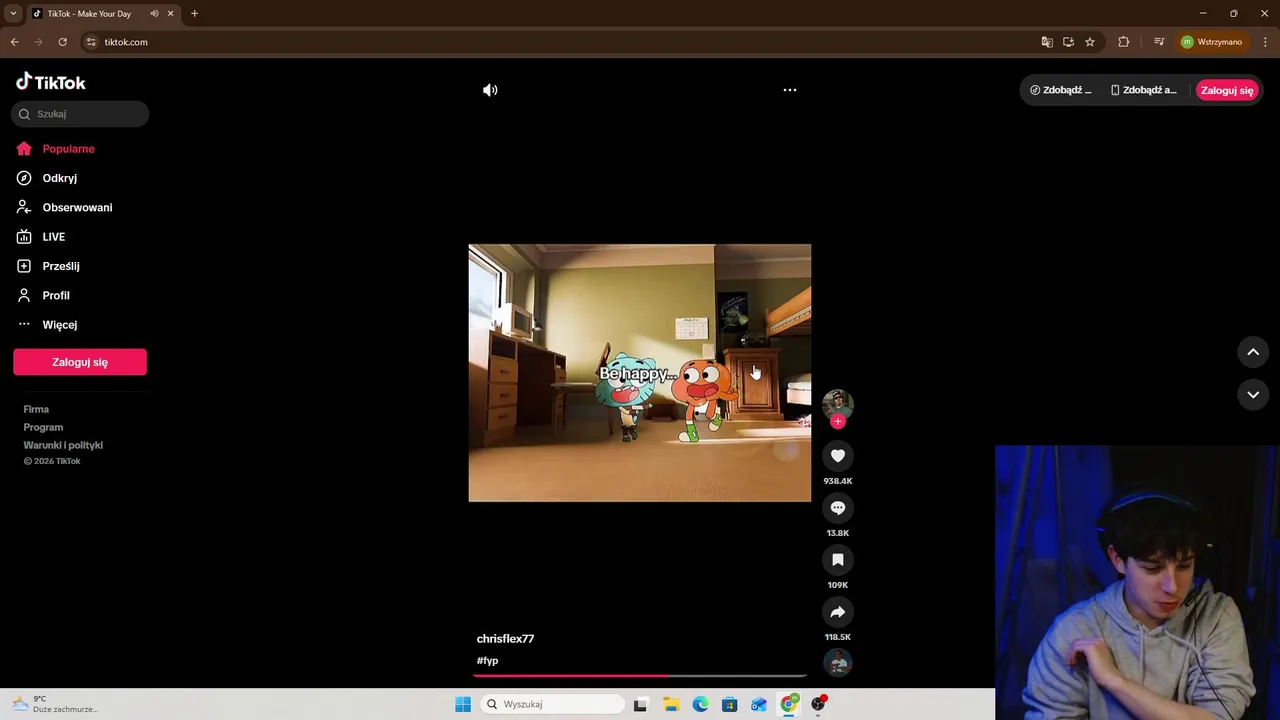
Task: Open the Chrome extensions puzzle icon
Action: coord(1123,42)
